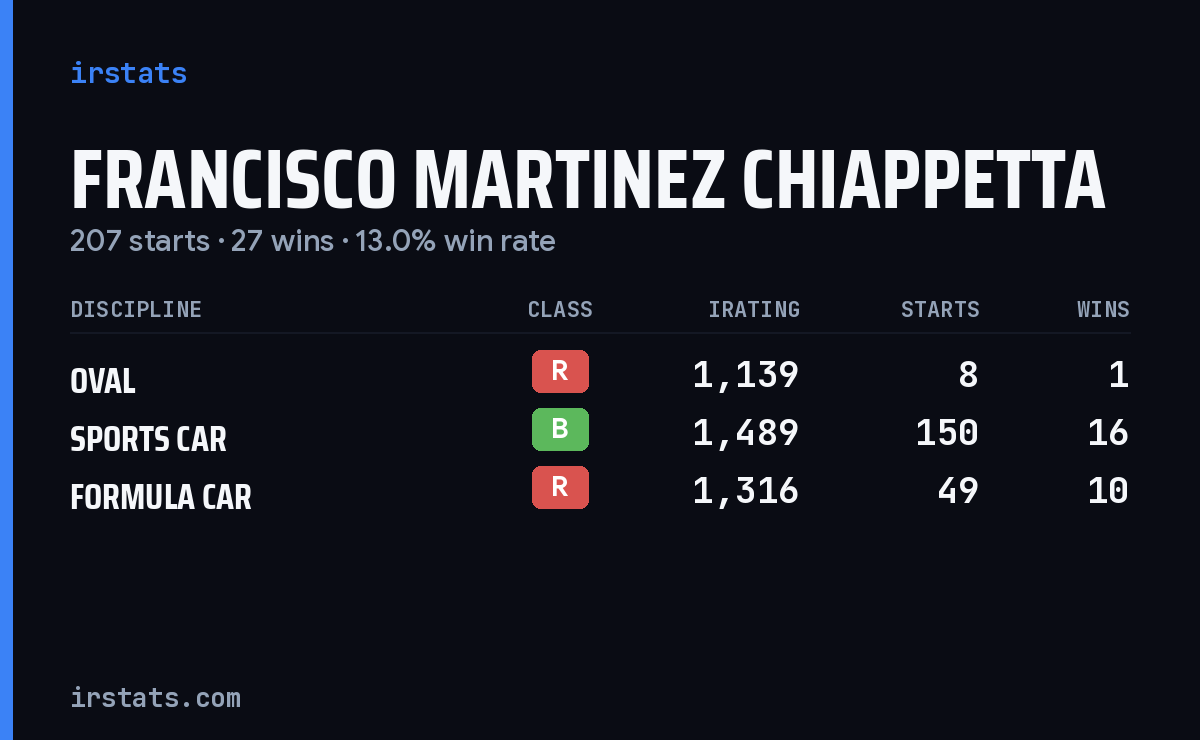Click the 207 starts summary line

click(x=312, y=241)
